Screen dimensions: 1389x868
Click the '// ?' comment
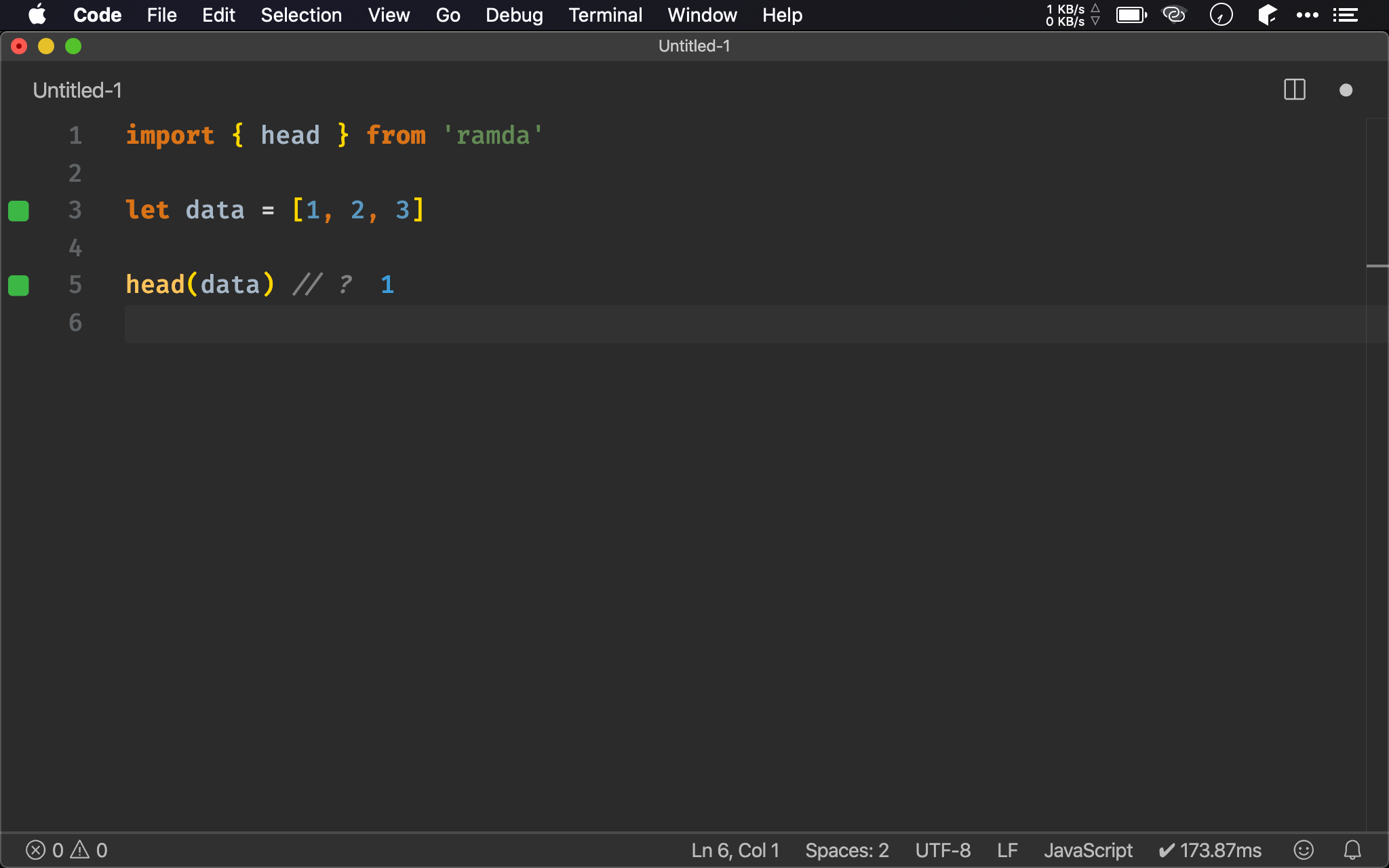click(x=323, y=285)
